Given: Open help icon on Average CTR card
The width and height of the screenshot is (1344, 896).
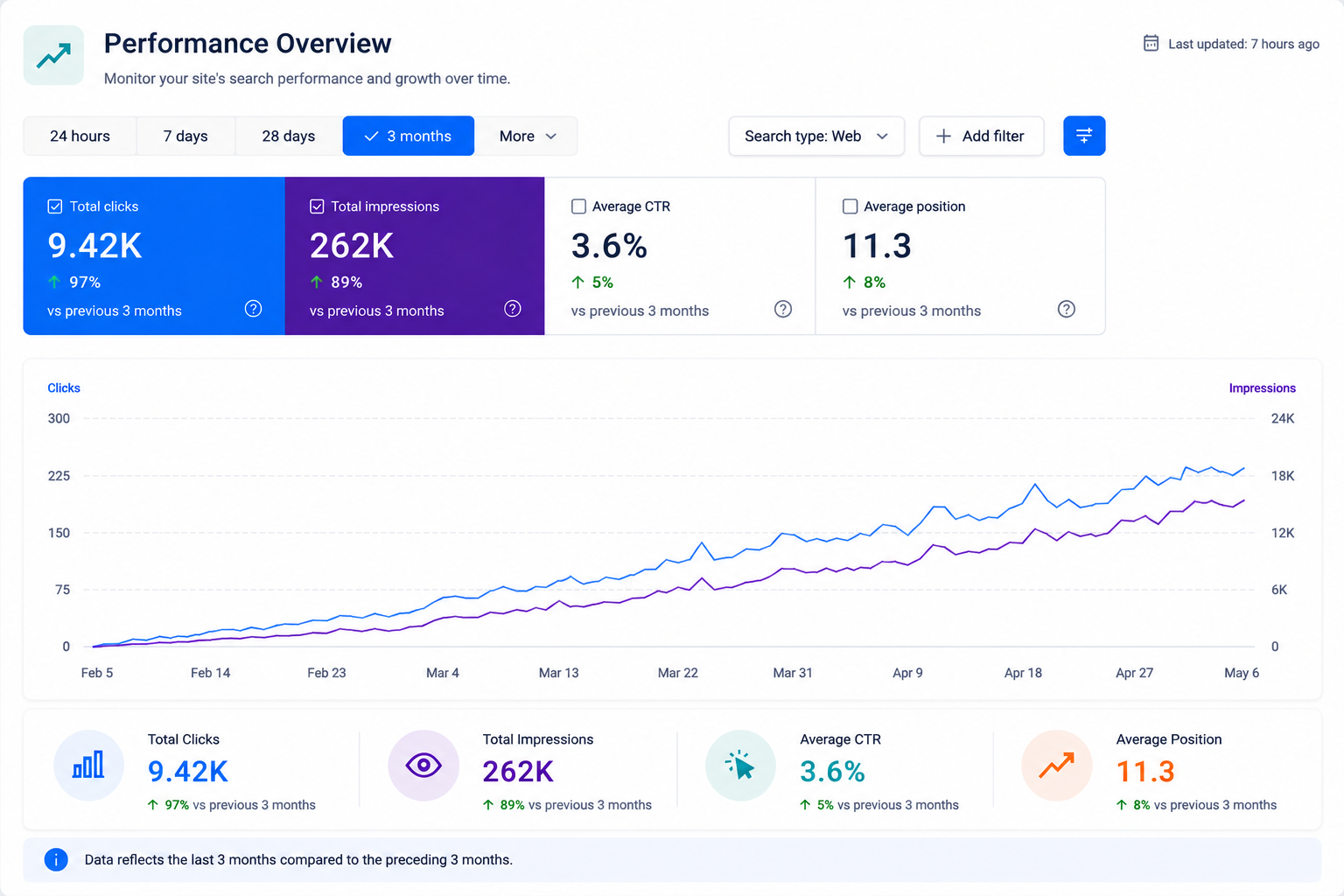Looking at the screenshot, I should (783, 309).
